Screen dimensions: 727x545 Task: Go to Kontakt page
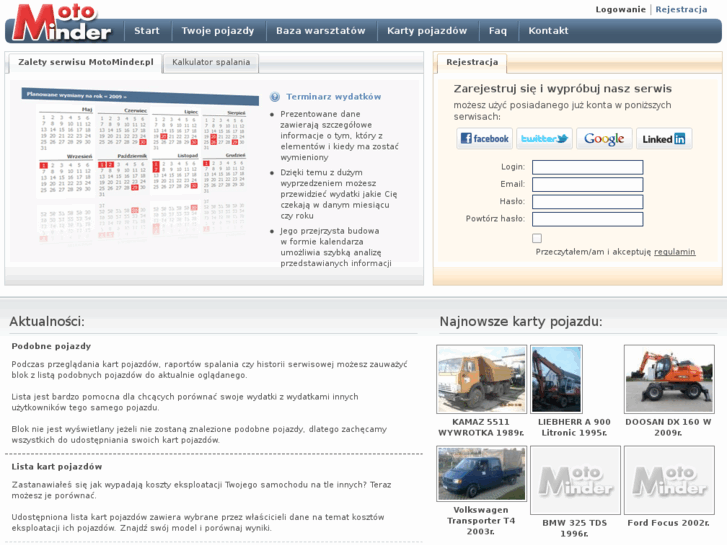[548, 31]
